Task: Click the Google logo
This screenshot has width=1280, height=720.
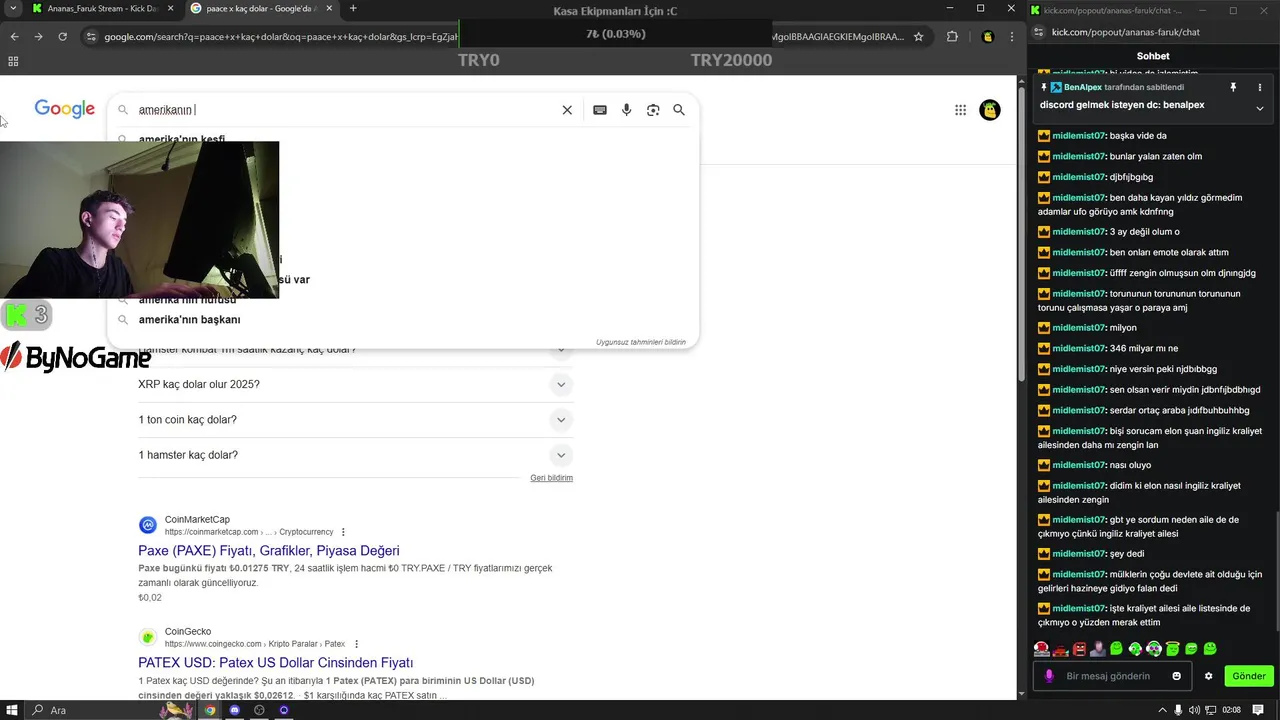Action: [65, 109]
